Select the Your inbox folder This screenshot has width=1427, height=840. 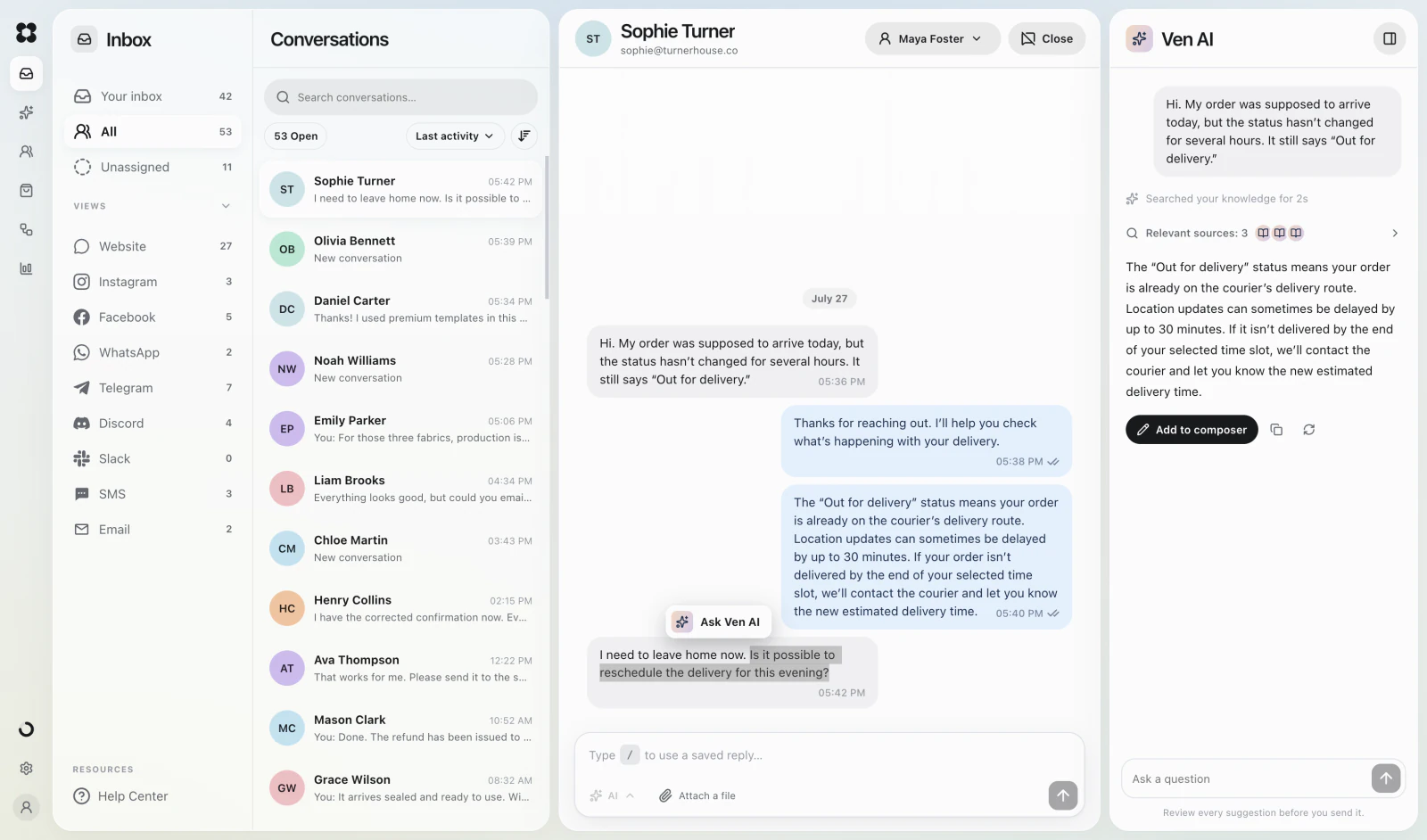[x=153, y=96]
